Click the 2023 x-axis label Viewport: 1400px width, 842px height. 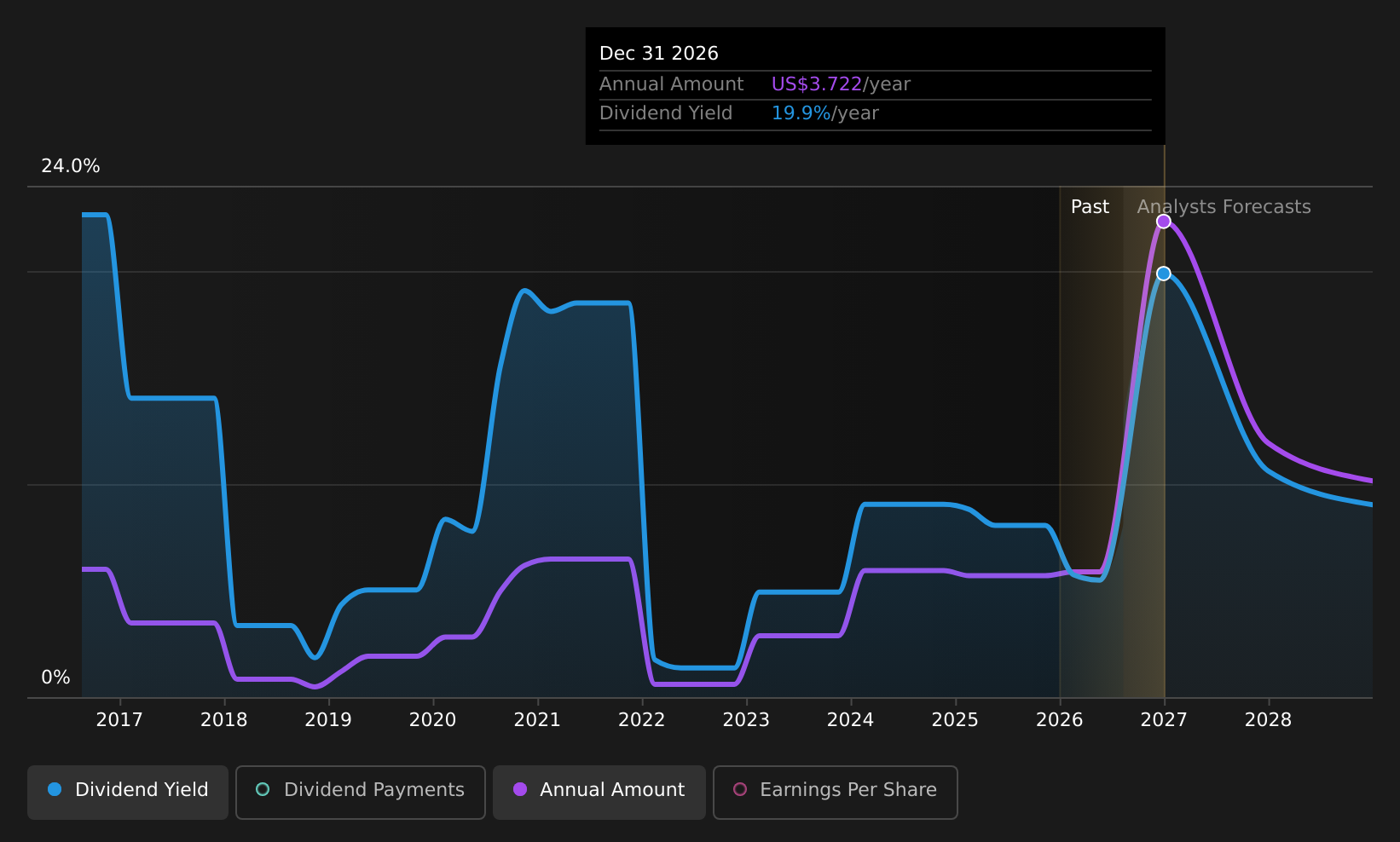click(x=746, y=720)
